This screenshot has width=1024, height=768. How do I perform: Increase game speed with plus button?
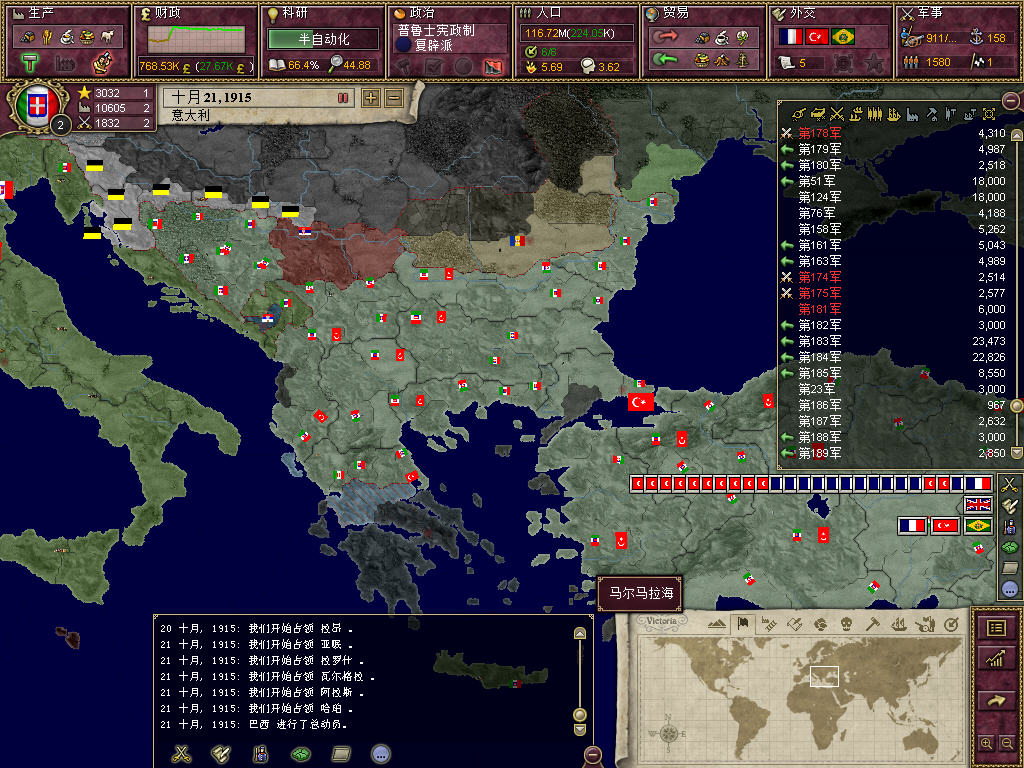click(371, 98)
